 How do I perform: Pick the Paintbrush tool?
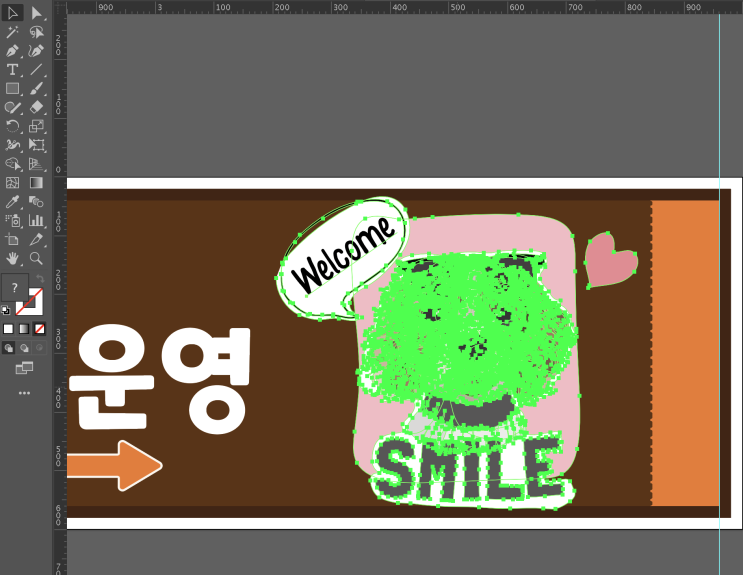point(36,89)
